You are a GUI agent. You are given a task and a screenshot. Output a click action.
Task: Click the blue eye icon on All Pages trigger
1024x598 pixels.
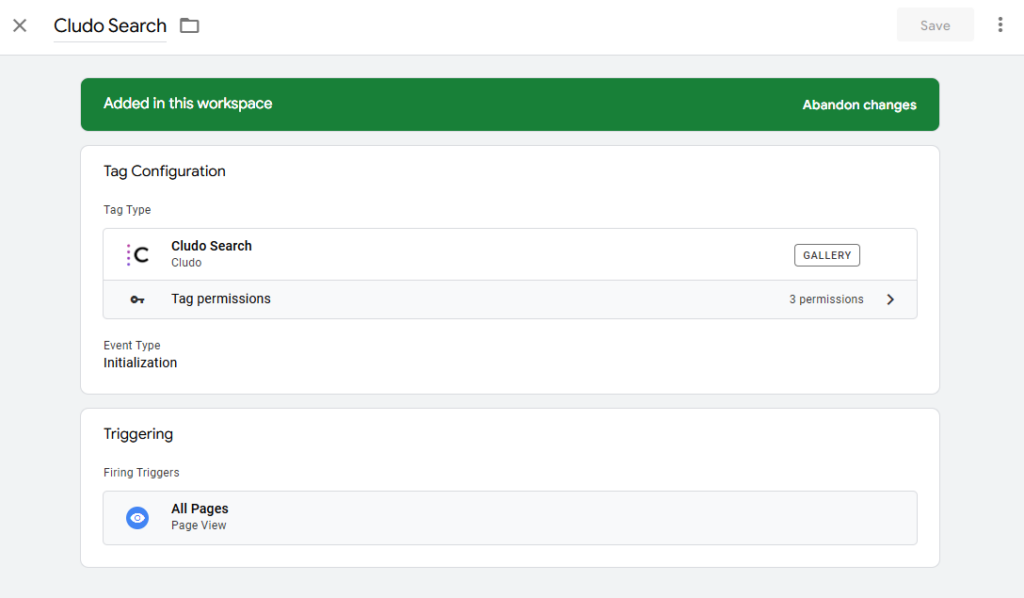point(137,517)
